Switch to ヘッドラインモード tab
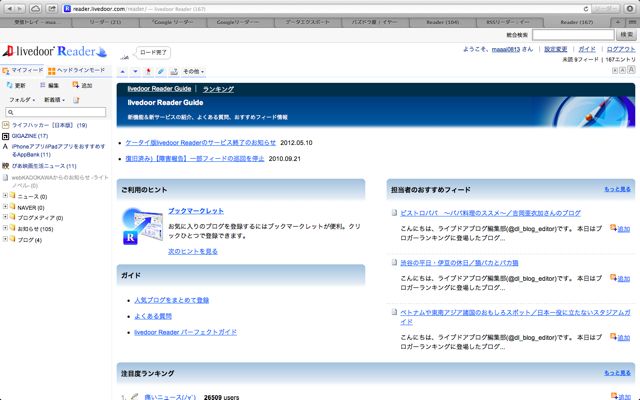The height and width of the screenshot is (400, 640). point(77,70)
